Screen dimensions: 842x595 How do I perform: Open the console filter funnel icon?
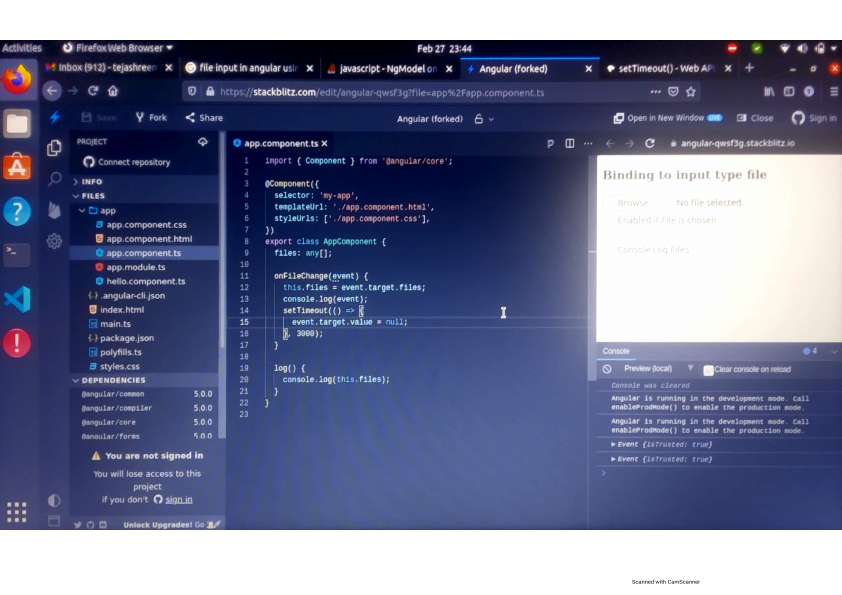691,368
